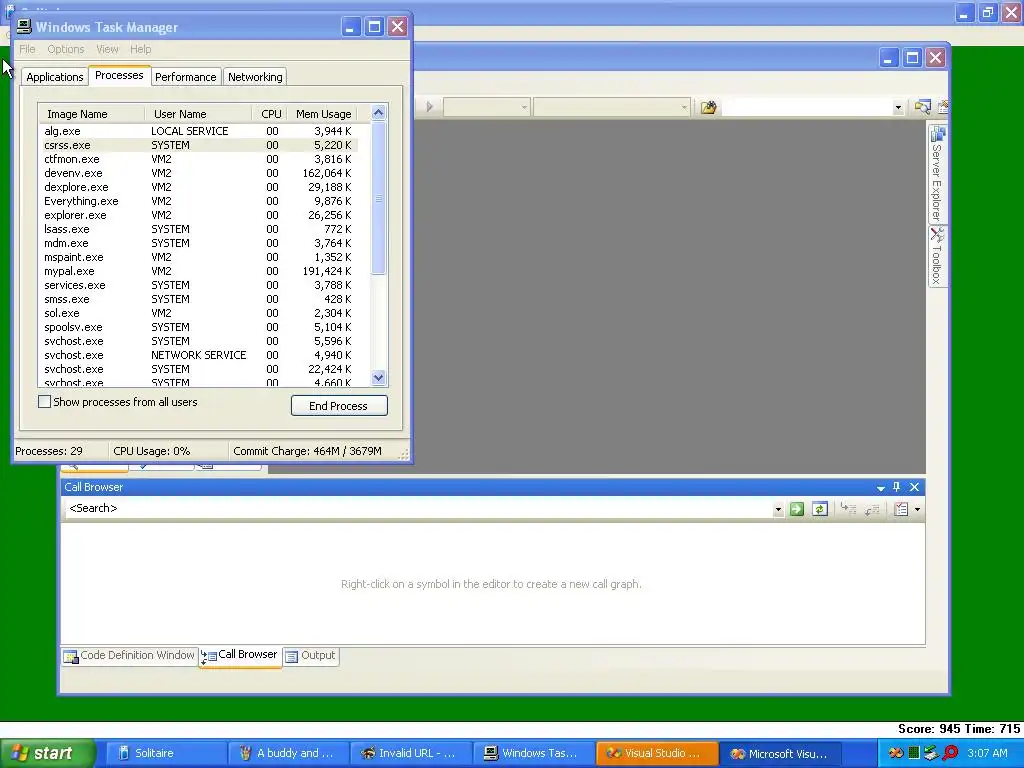This screenshot has width=1024, height=768.
Task: Click the show calls-from graph icon in Call Browser
Action: (872, 509)
